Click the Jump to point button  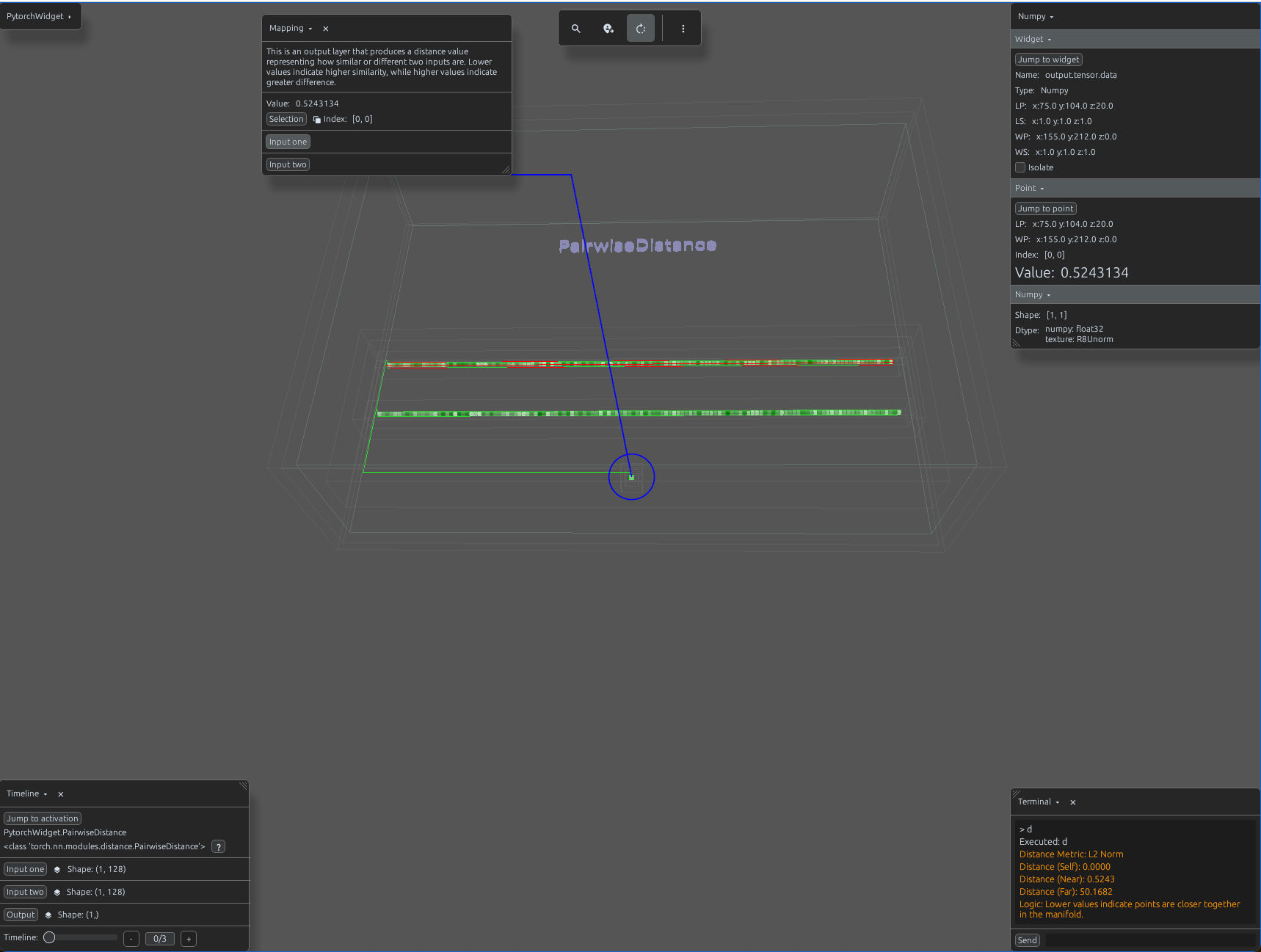[x=1045, y=208]
